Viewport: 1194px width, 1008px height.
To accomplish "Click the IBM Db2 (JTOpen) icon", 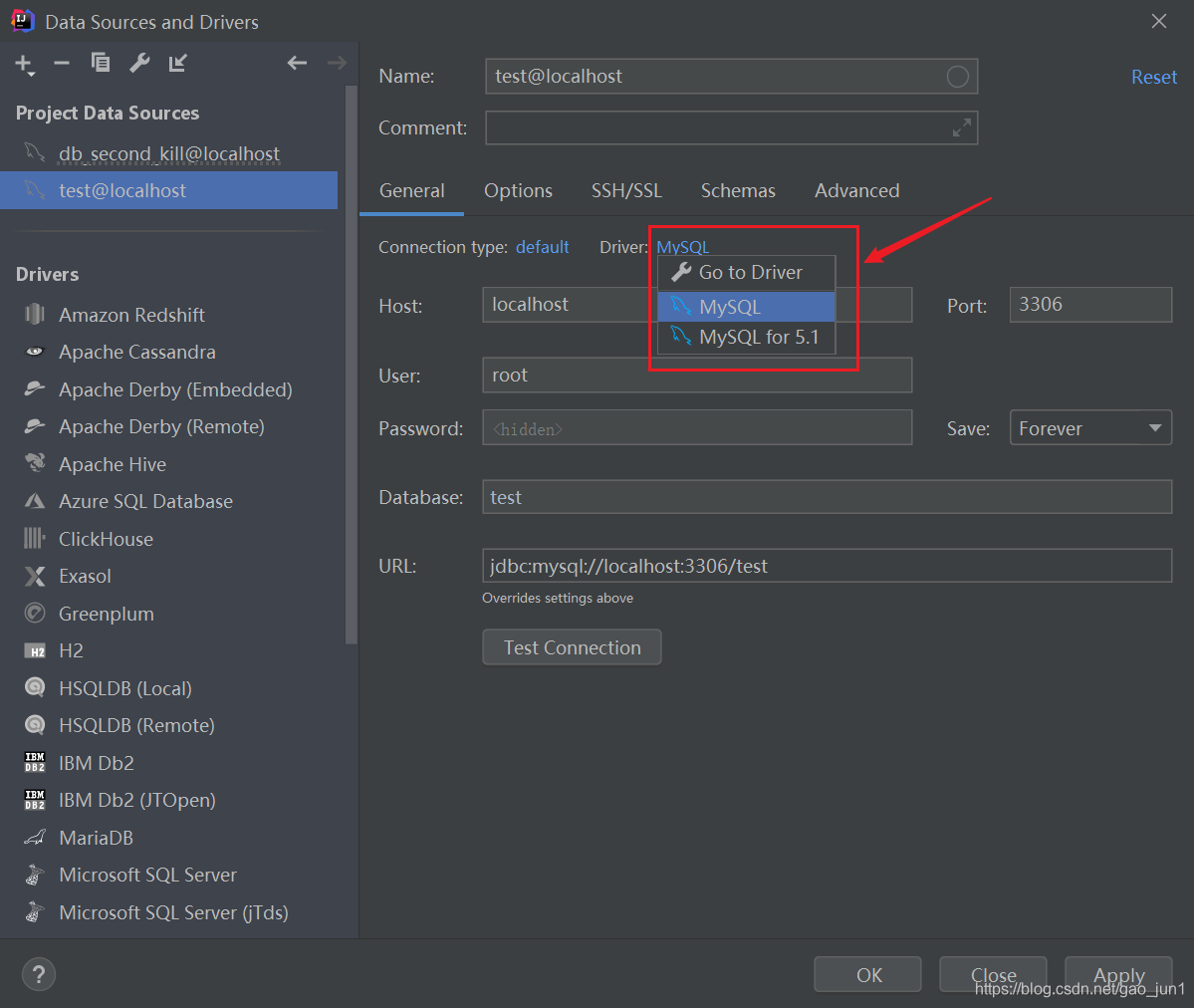I will pyautogui.click(x=34, y=799).
